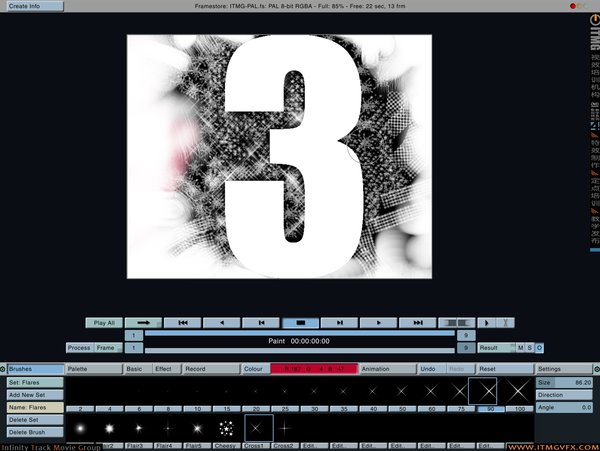Choose brush size preset 90
The width and height of the screenshot is (600, 451).
click(491, 409)
